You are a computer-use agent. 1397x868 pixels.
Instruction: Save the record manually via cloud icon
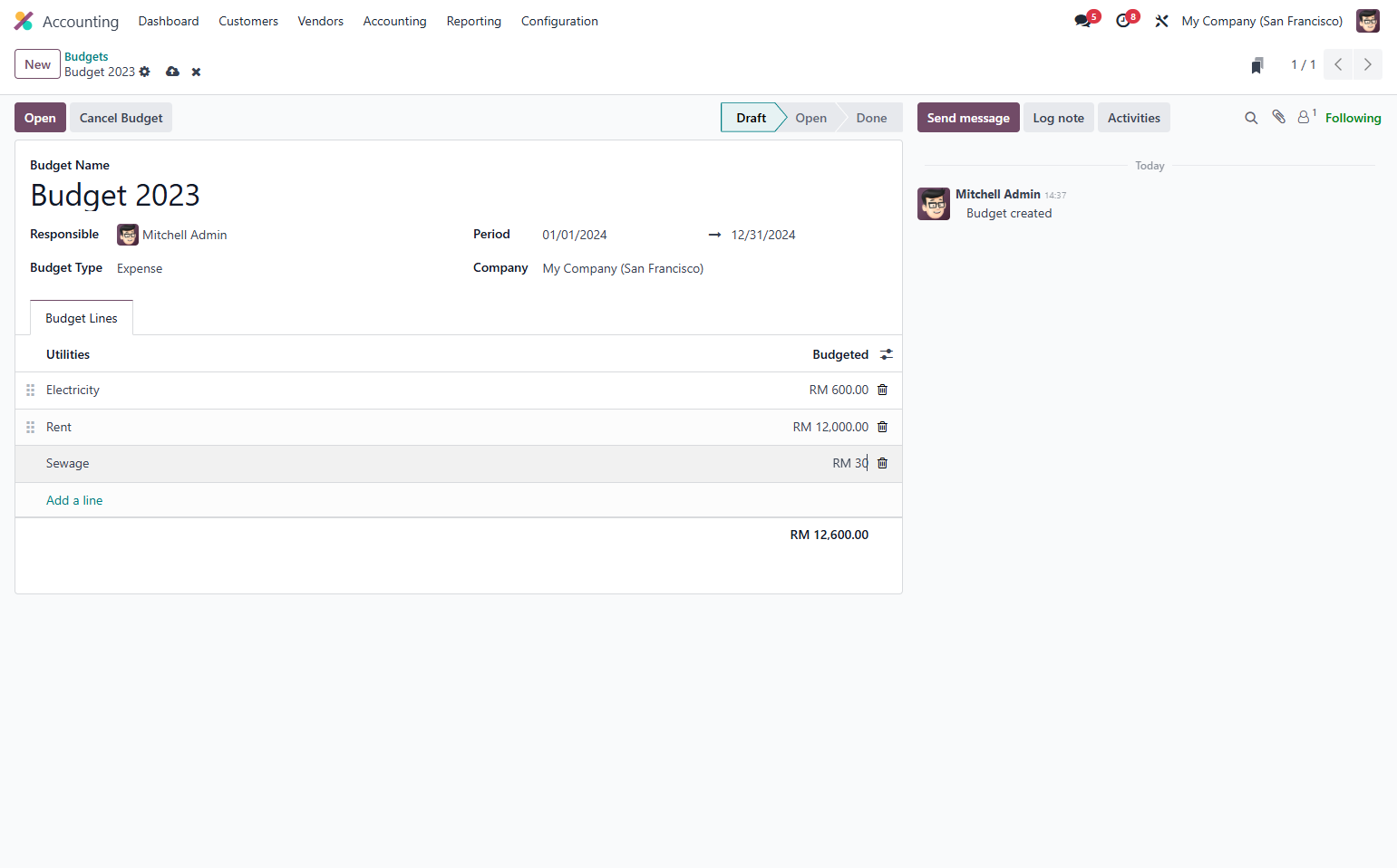point(172,72)
